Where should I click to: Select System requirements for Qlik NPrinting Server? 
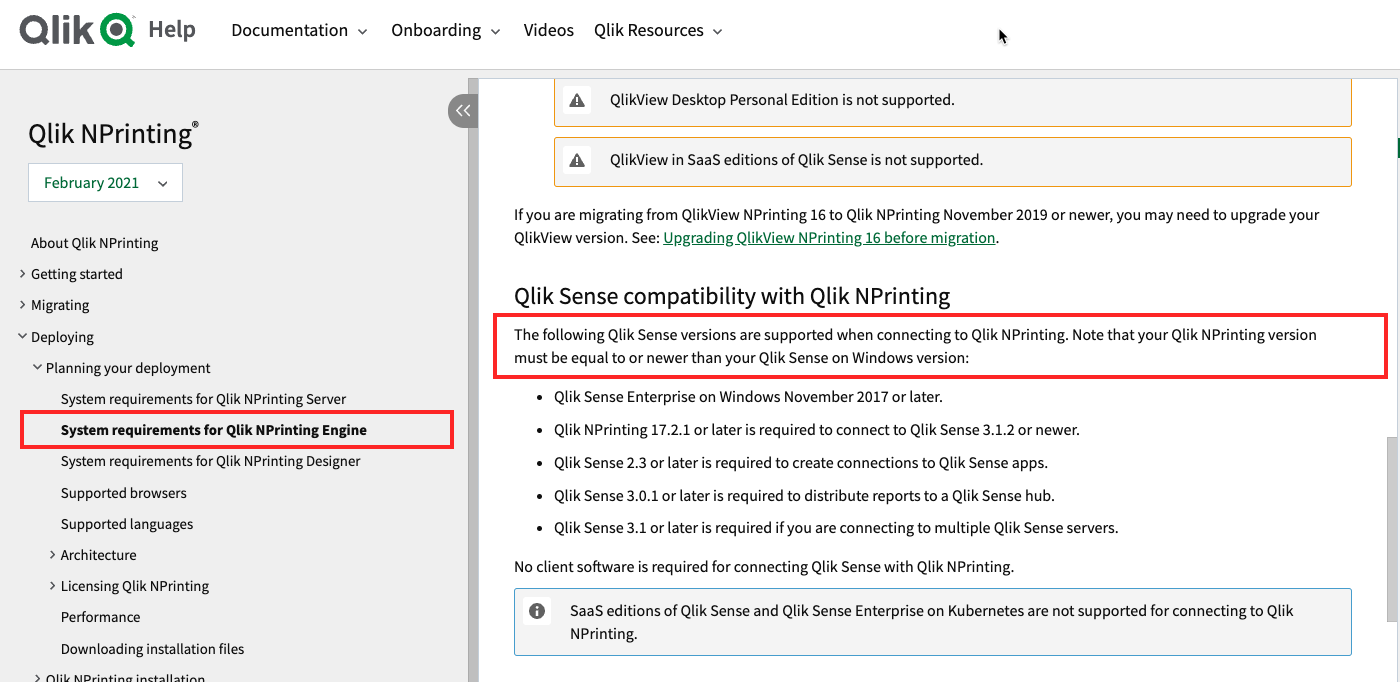[x=204, y=398]
